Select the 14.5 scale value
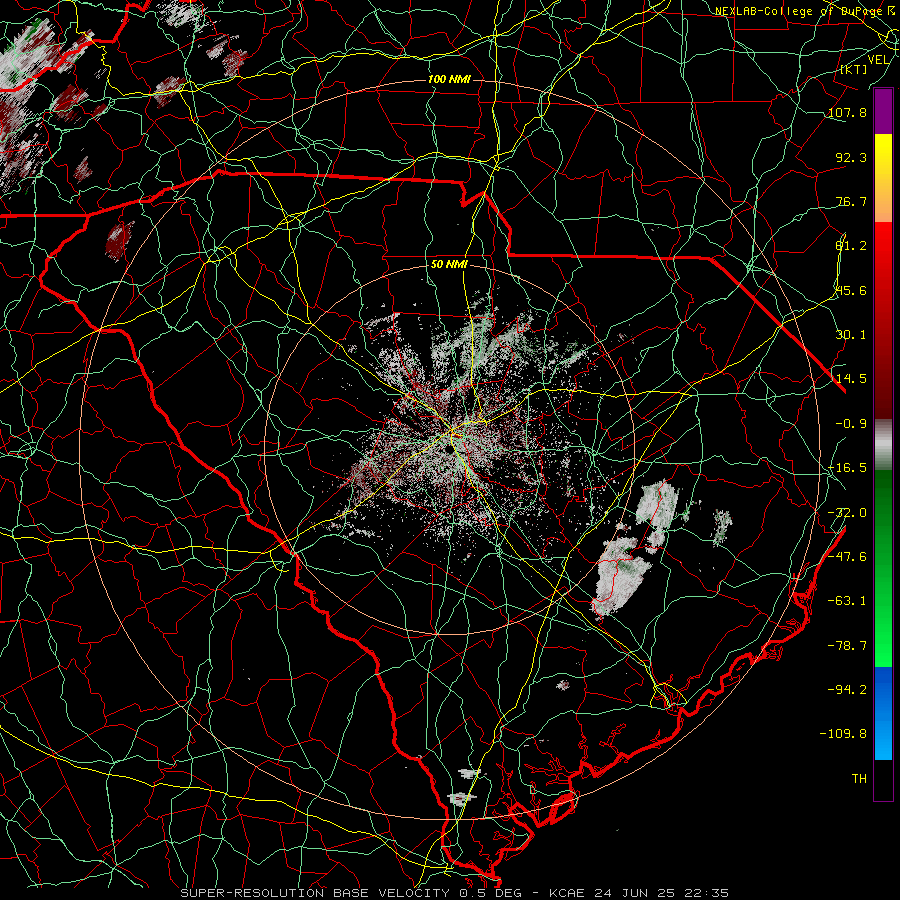Screen dimensions: 900x900 [x=851, y=379]
